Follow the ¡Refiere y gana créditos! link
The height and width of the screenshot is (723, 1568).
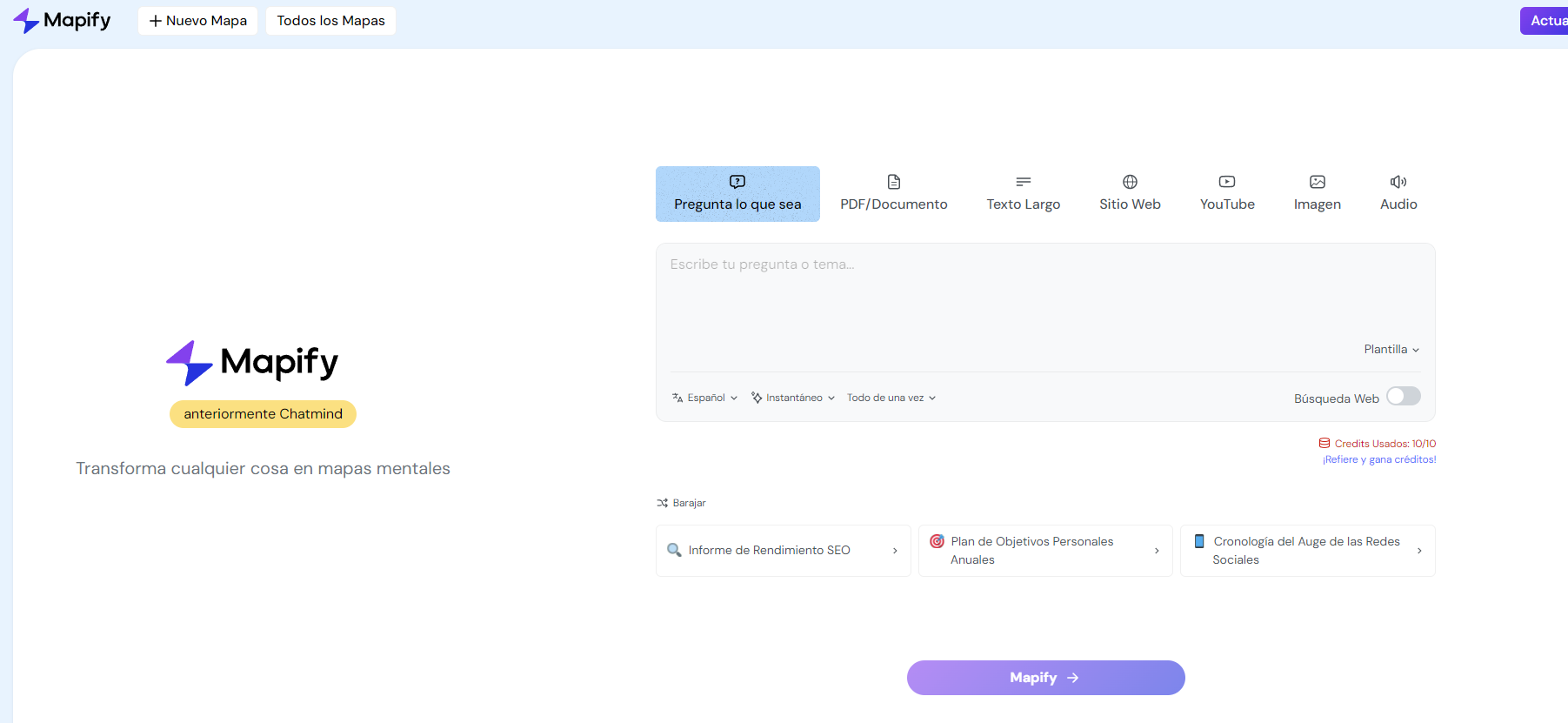(x=1378, y=459)
